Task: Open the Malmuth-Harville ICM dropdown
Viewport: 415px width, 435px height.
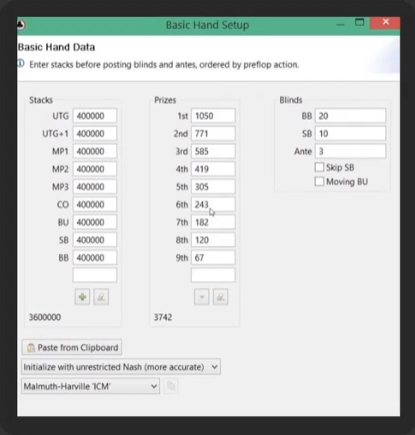Action: coord(90,386)
